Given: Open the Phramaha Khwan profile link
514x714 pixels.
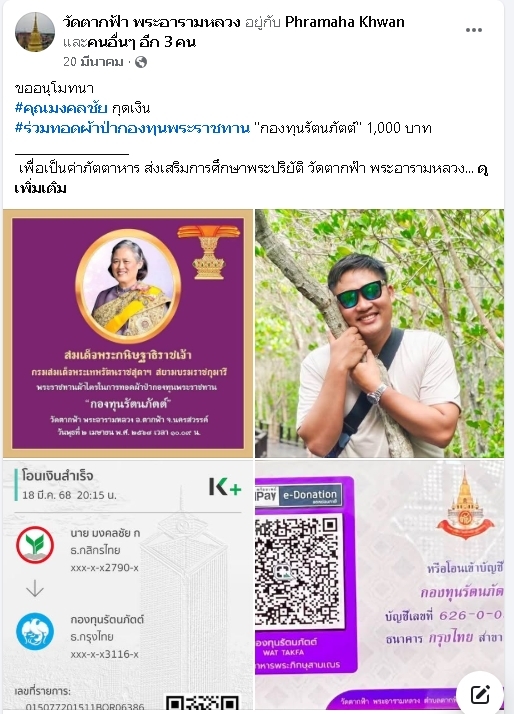Looking at the screenshot, I should coord(345,22).
